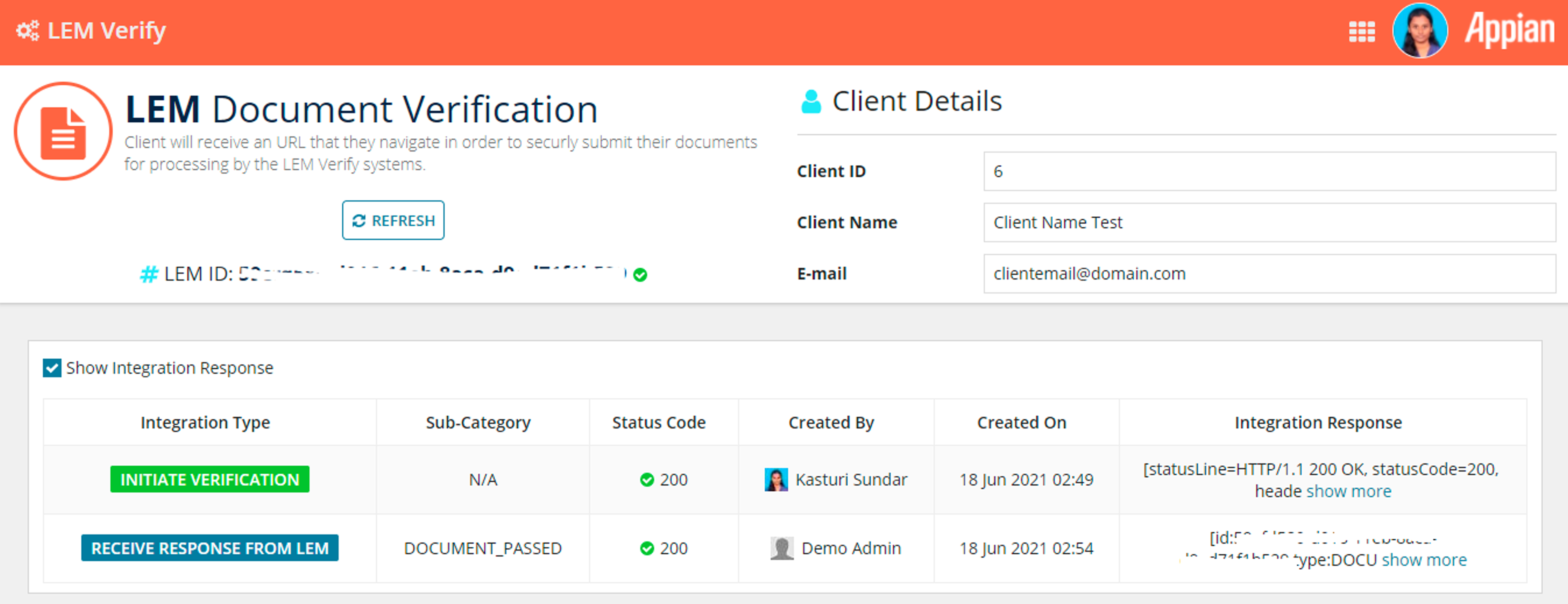Sort by Status Code column header
The height and width of the screenshot is (604, 1568).
[659, 422]
